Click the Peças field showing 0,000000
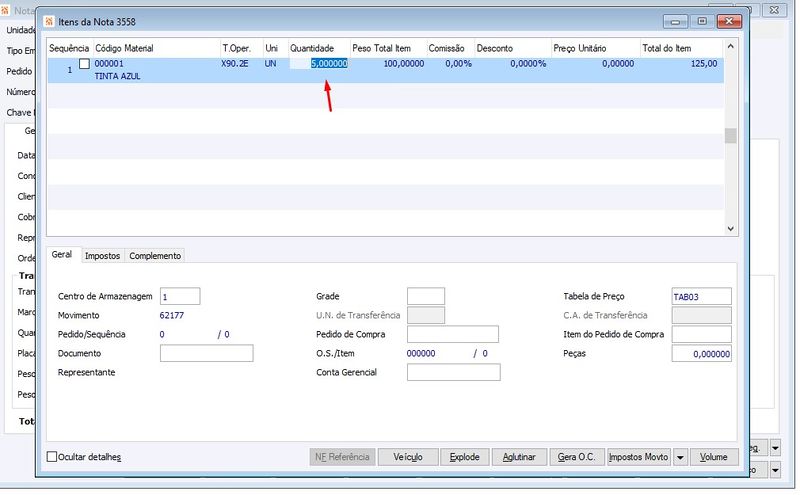This screenshot has width=800, height=495. point(702,354)
